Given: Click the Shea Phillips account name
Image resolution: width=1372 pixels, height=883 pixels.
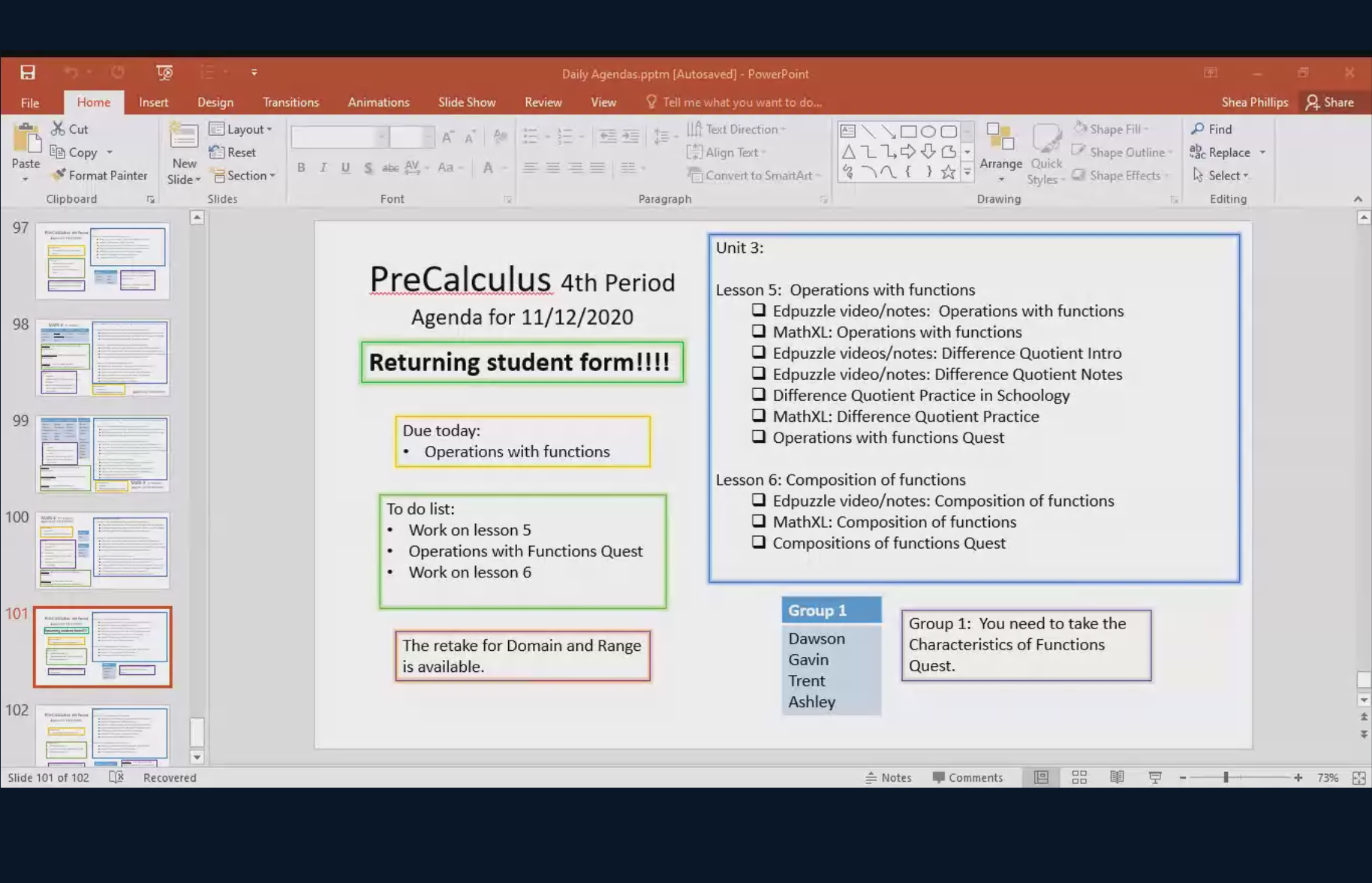Looking at the screenshot, I should click(x=1254, y=102).
